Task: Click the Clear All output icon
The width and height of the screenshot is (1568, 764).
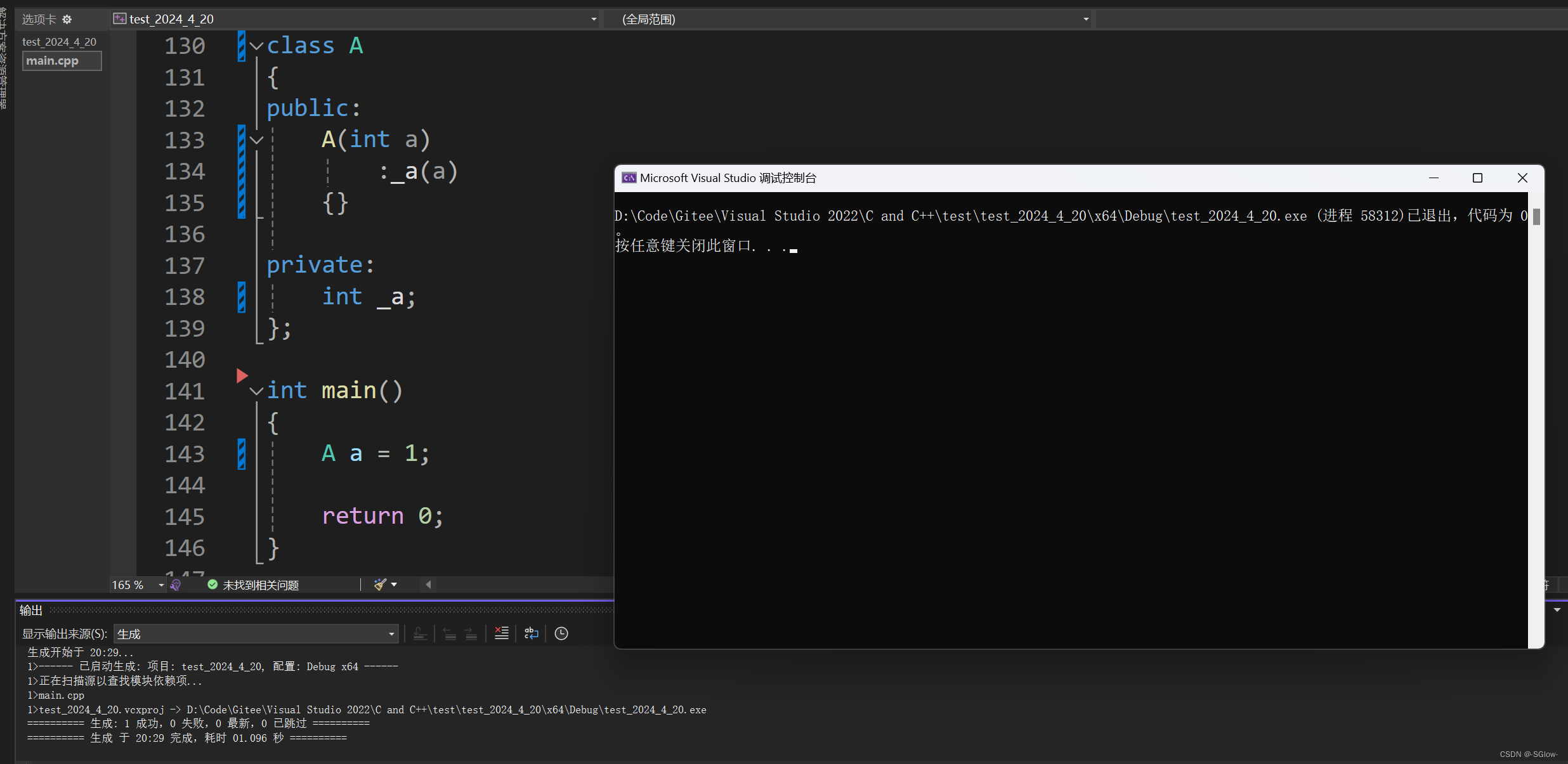Action: (501, 633)
